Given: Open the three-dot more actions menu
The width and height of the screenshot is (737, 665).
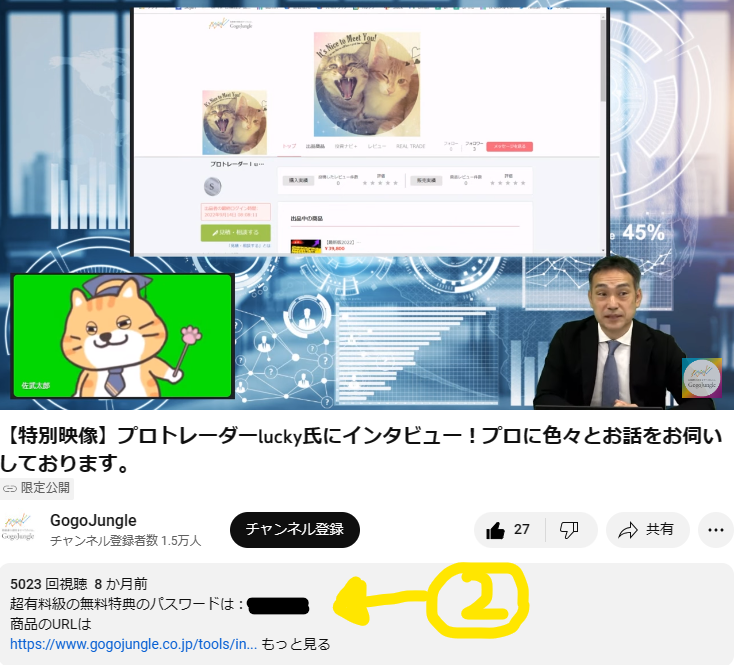Looking at the screenshot, I should point(715,530).
